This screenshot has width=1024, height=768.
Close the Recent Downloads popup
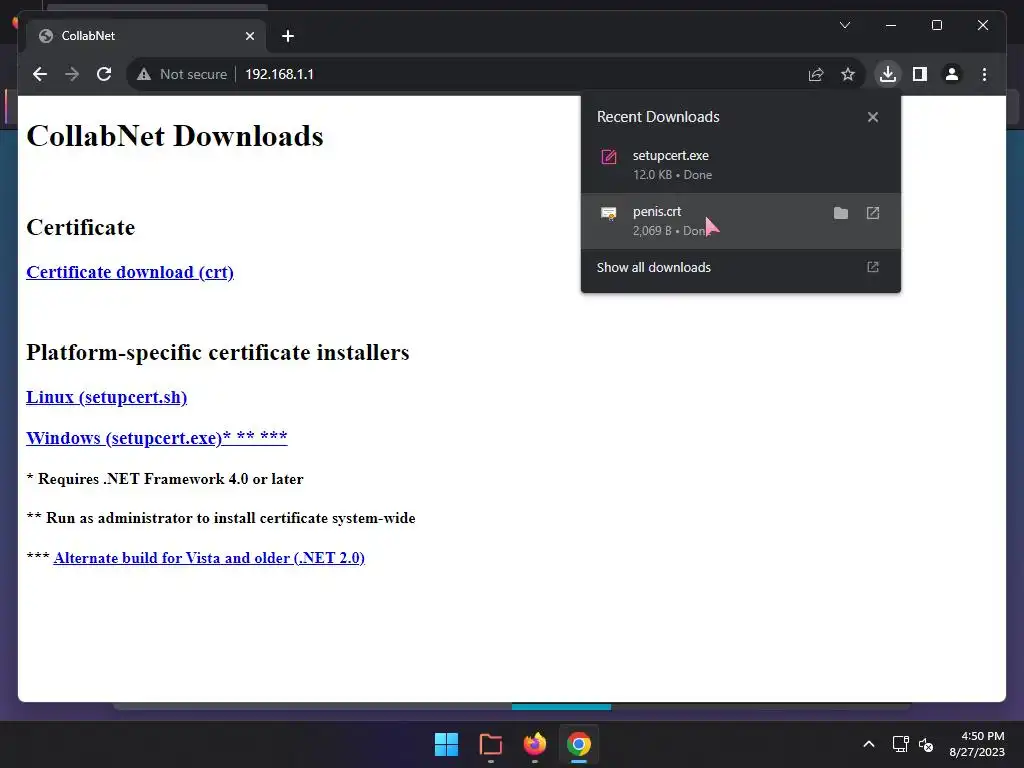[872, 117]
